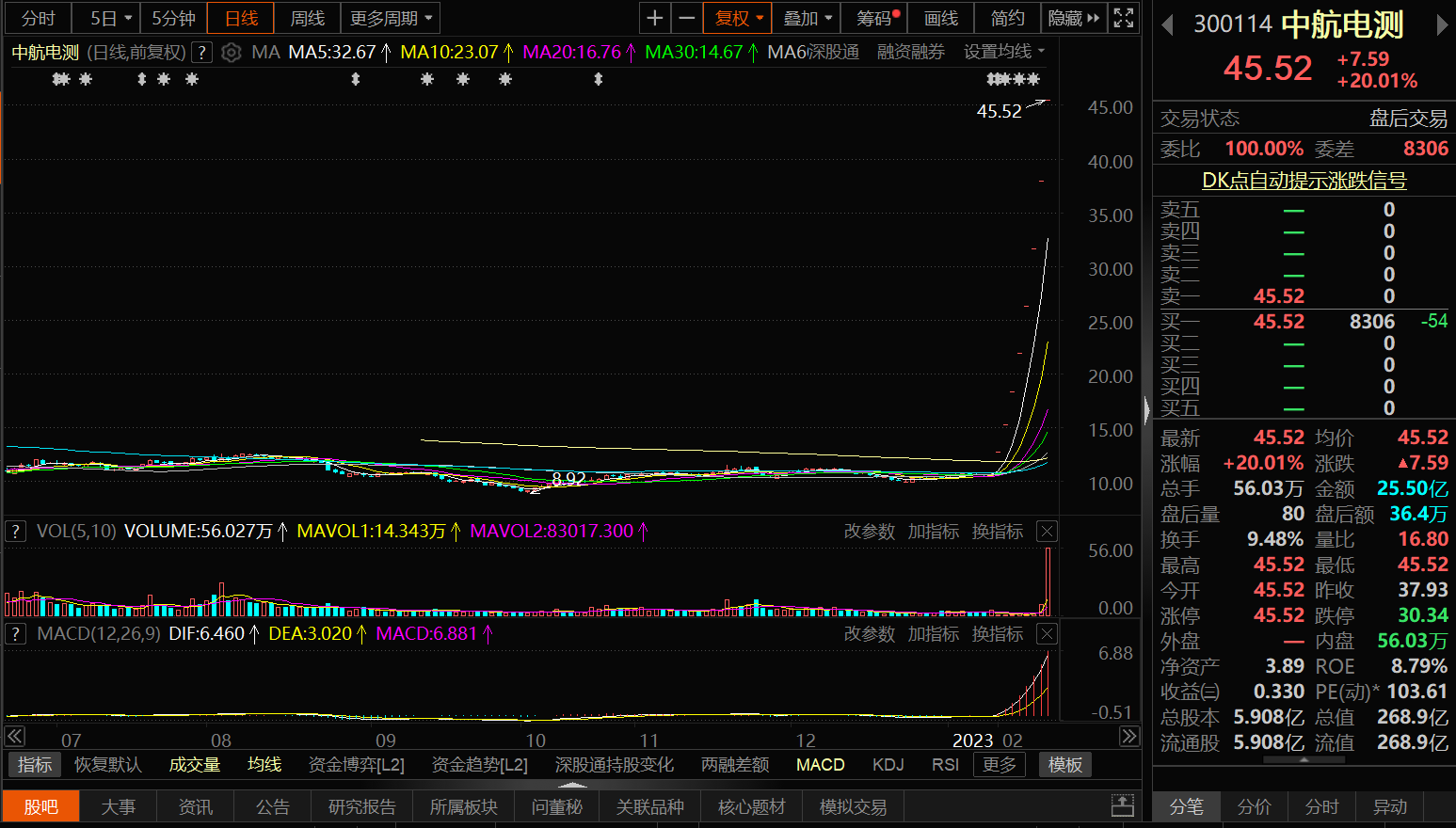Select 周线 period tab
The image size is (1456, 828).
coord(308,18)
